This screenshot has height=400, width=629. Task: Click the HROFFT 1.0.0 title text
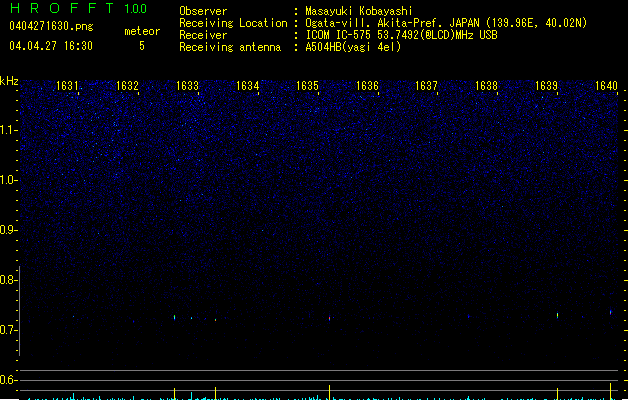(78, 8)
